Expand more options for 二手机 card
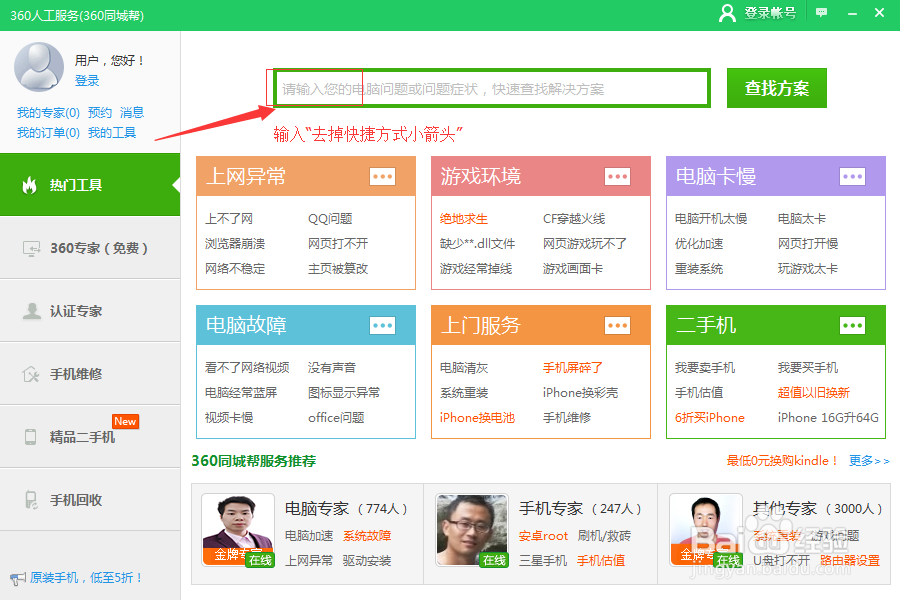Viewport: 900px width, 600px height. tap(852, 326)
